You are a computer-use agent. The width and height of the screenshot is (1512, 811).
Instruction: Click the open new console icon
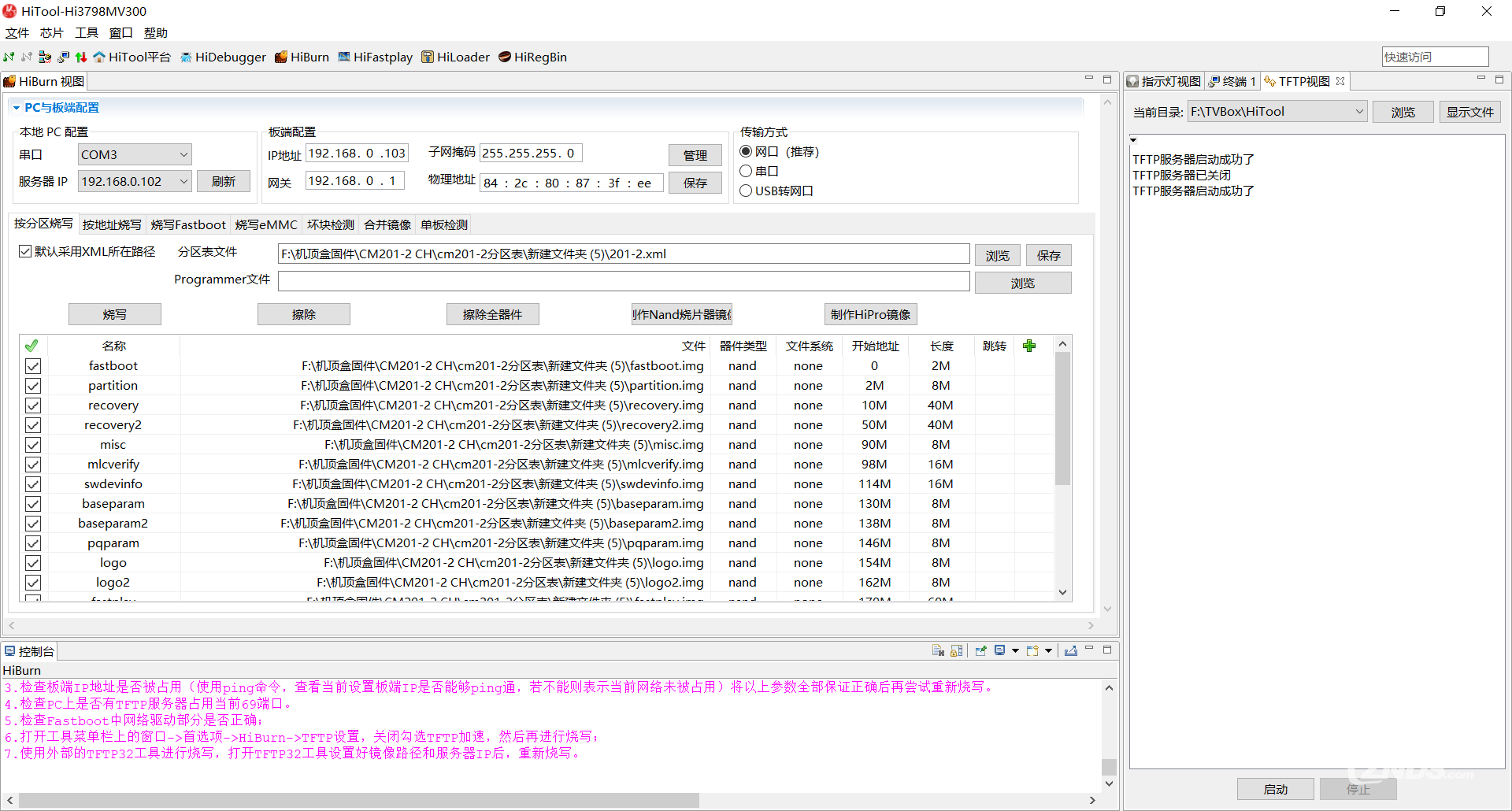pyautogui.click(x=1032, y=650)
